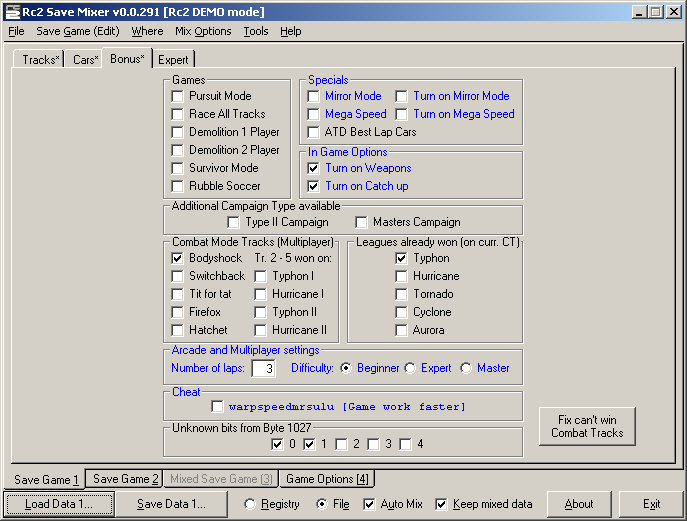Enable Masters Campaign checkbox
This screenshot has height=521, width=687.
click(361, 222)
